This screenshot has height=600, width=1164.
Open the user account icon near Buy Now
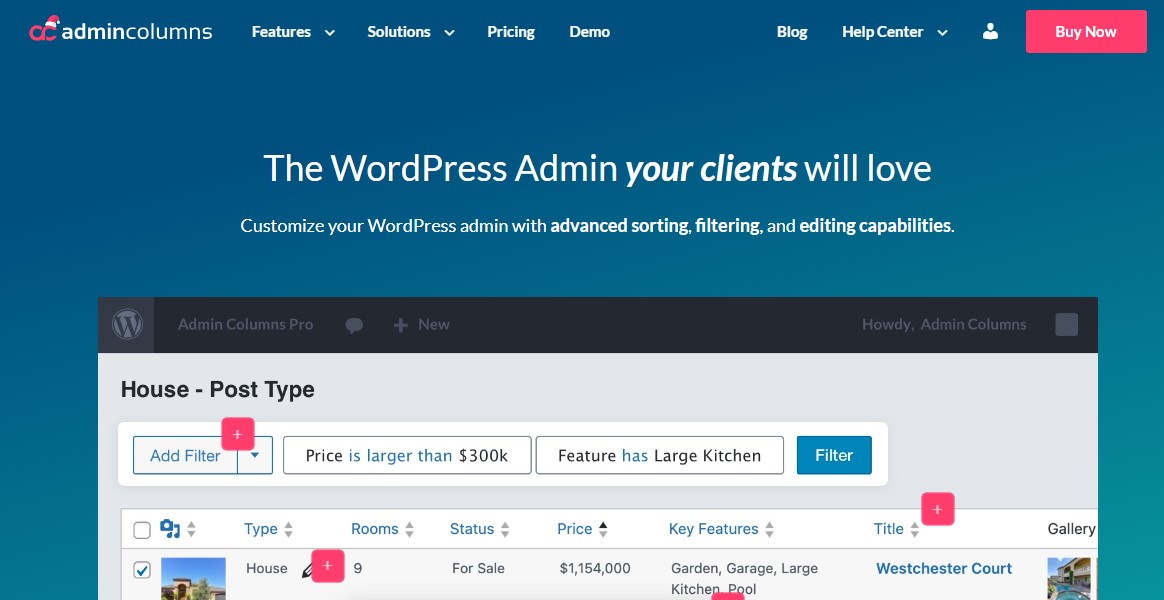click(x=990, y=31)
